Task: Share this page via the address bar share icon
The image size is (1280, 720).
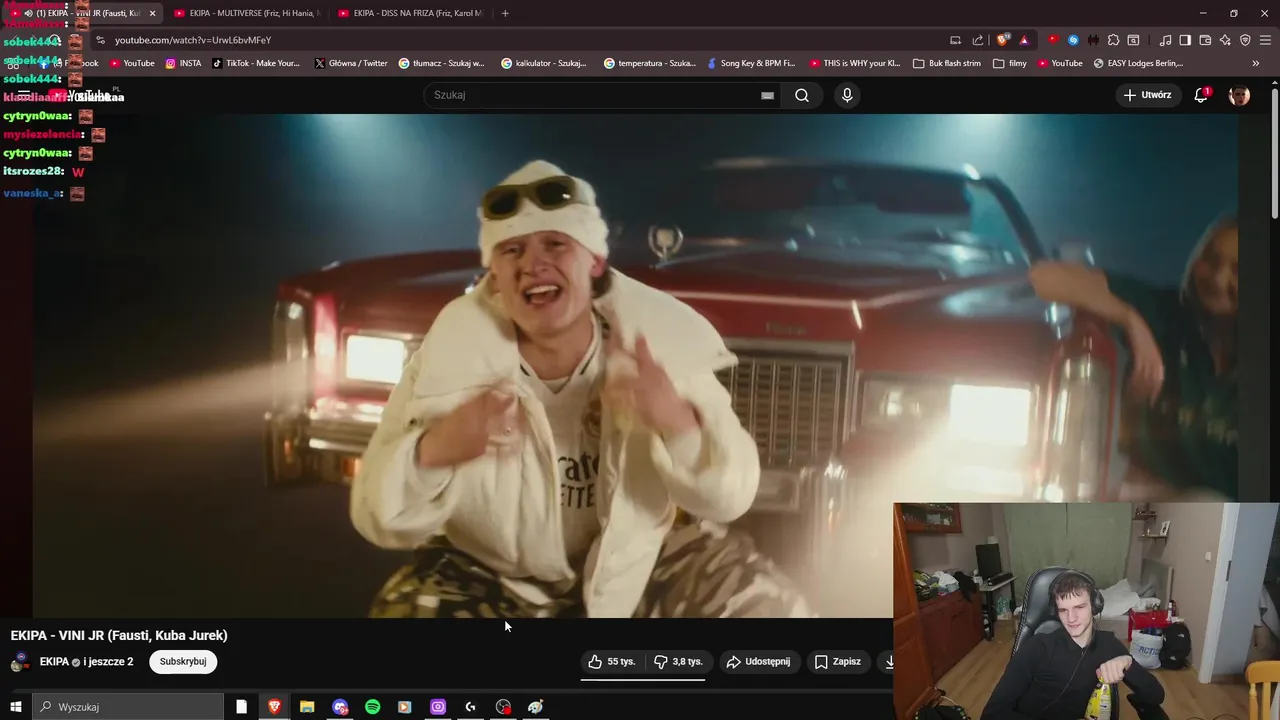Action: 978,40
